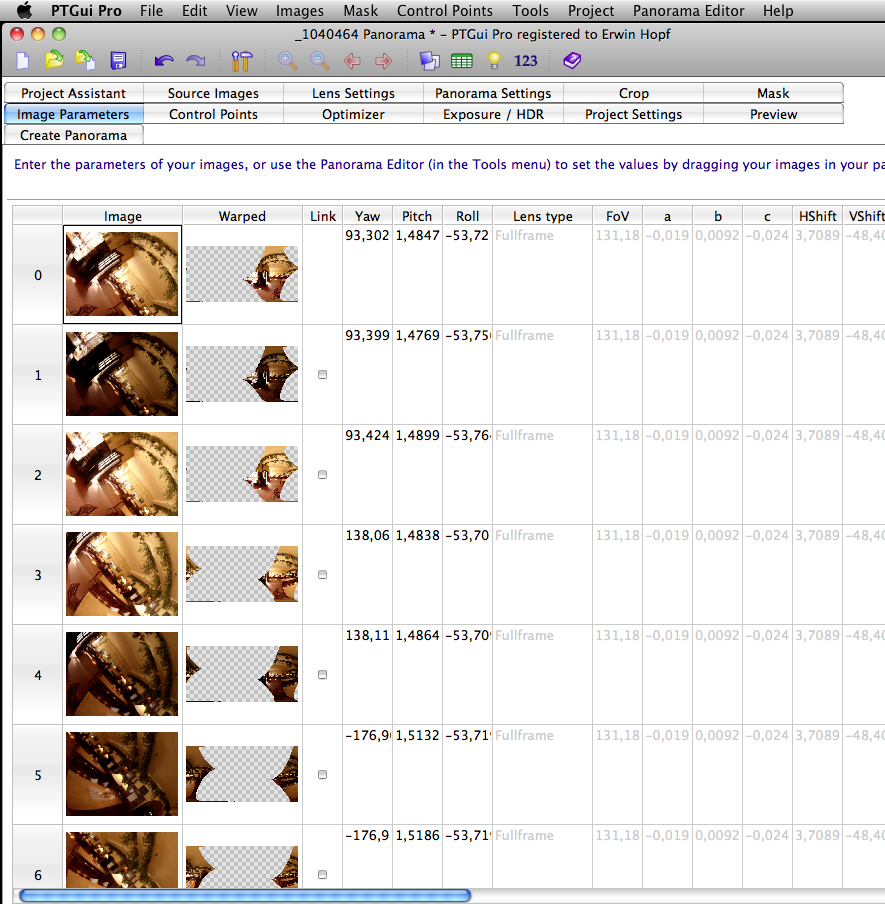Open the Exposure / HDR tab
Image resolution: width=885 pixels, height=904 pixels.
493,114
